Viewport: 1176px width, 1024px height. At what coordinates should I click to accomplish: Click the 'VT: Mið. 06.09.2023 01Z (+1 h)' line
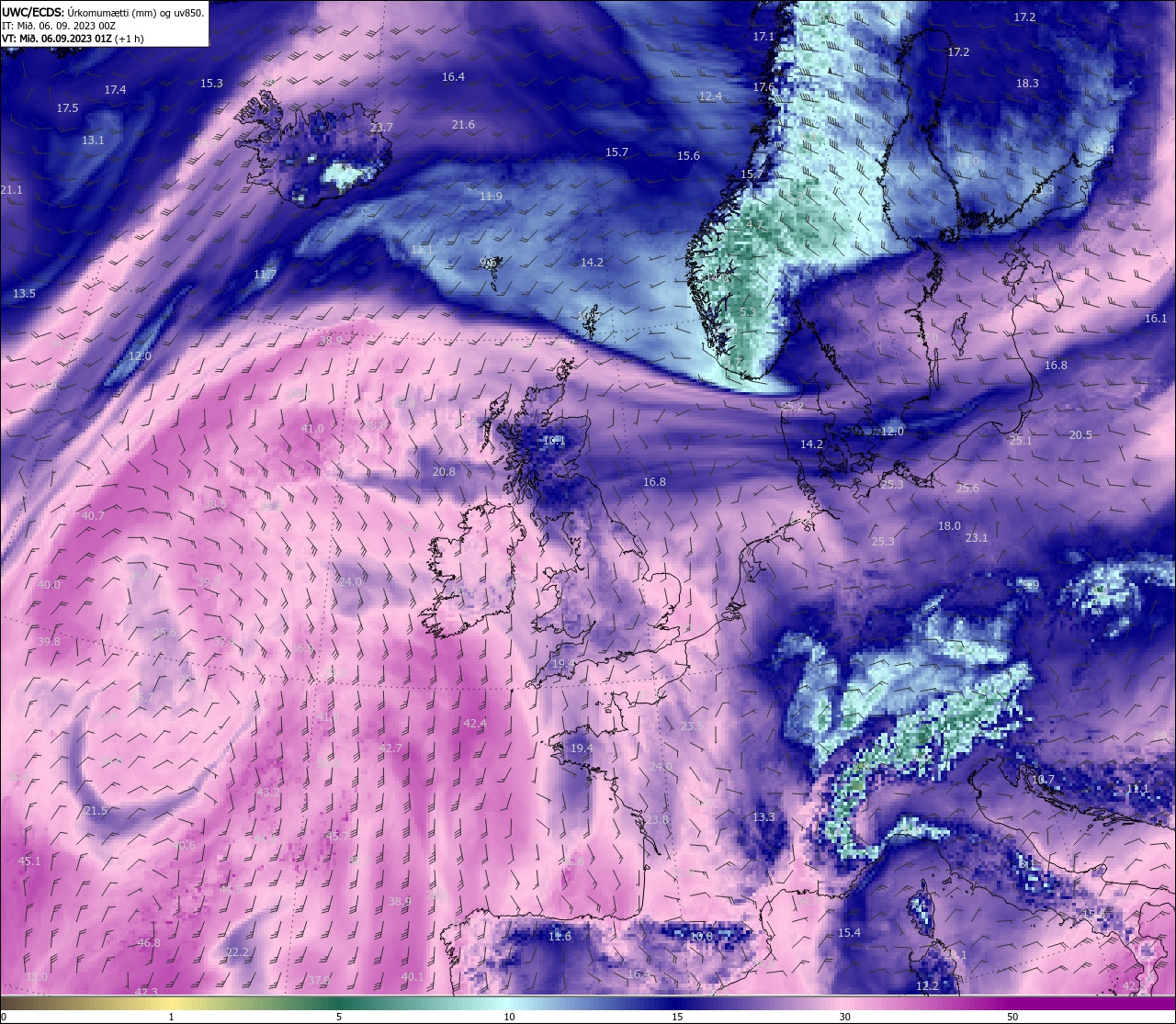pos(73,39)
